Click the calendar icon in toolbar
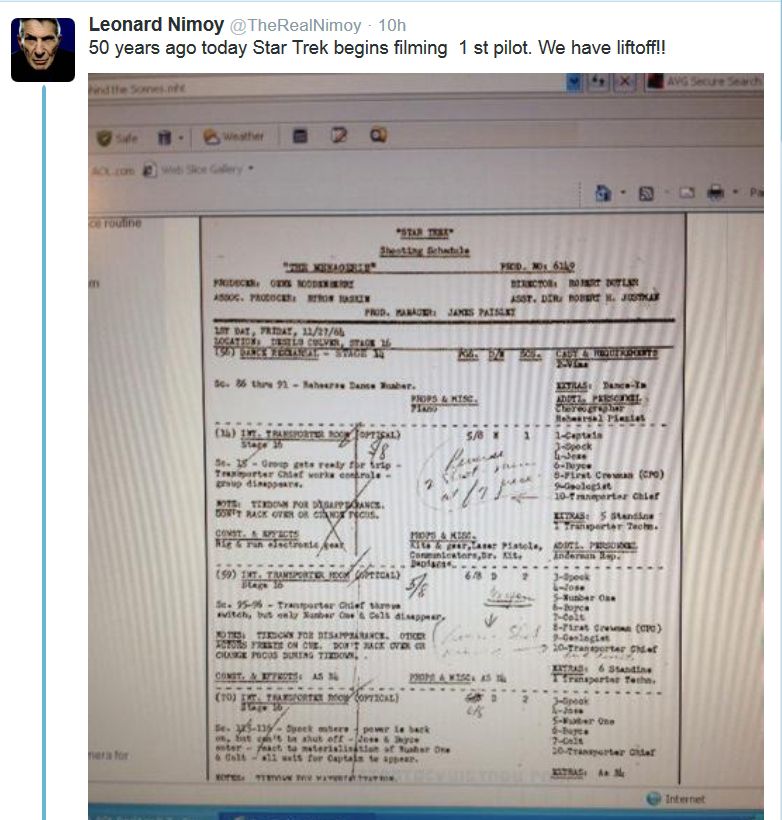This screenshot has height=820, width=782. tap(300, 136)
